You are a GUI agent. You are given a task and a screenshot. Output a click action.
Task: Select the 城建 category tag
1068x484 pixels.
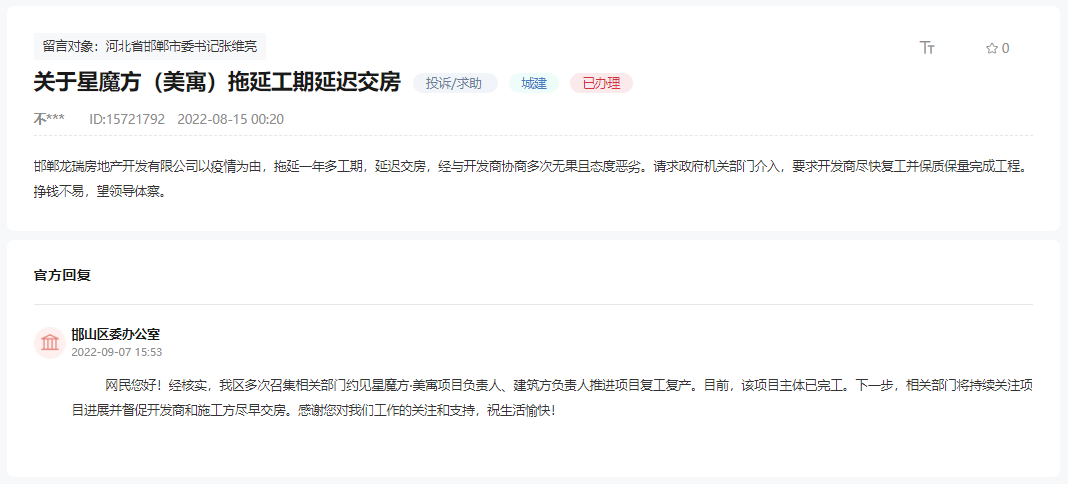pyautogui.click(x=533, y=83)
